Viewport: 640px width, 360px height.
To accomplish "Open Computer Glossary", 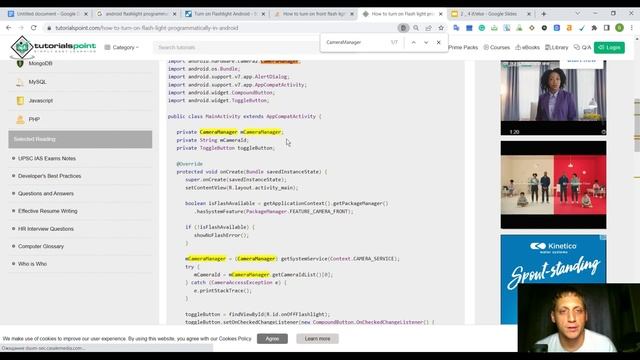I will tap(41, 247).
